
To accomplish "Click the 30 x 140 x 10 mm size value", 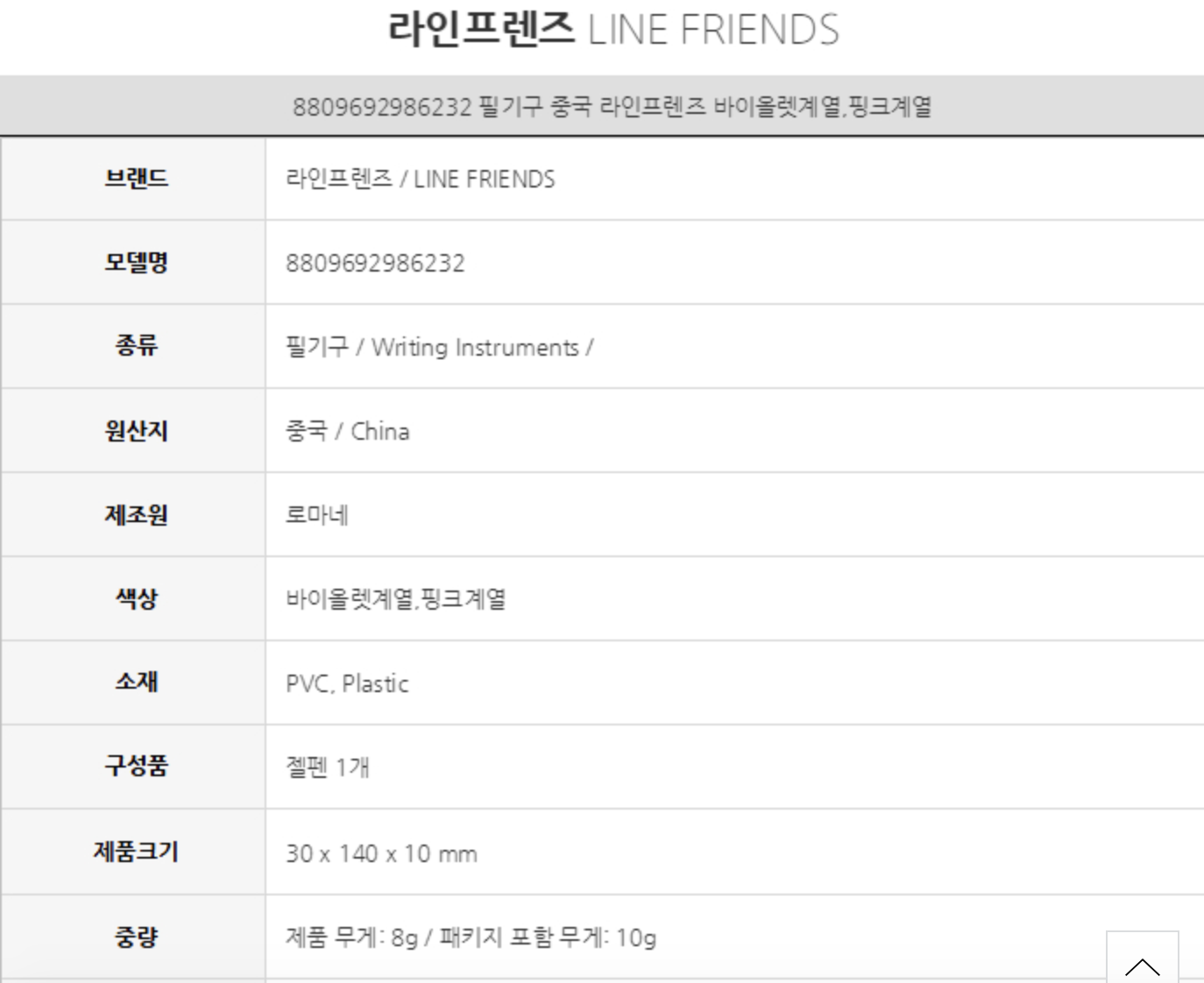I will (x=381, y=853).
